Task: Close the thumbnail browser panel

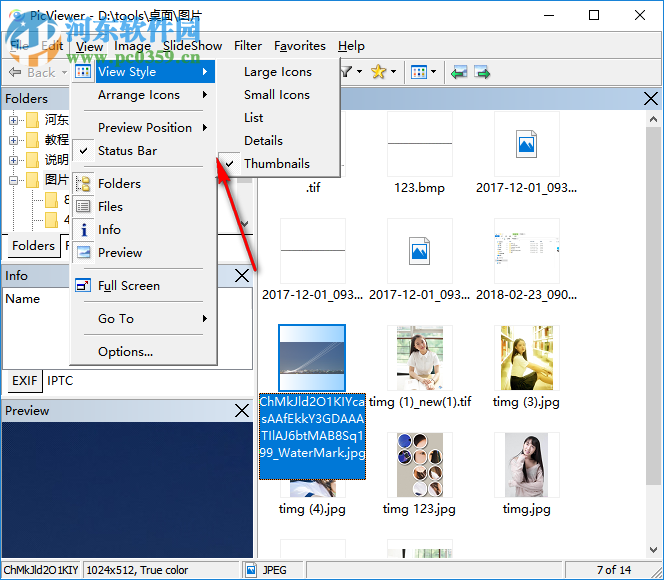Action: pos(650,99)
